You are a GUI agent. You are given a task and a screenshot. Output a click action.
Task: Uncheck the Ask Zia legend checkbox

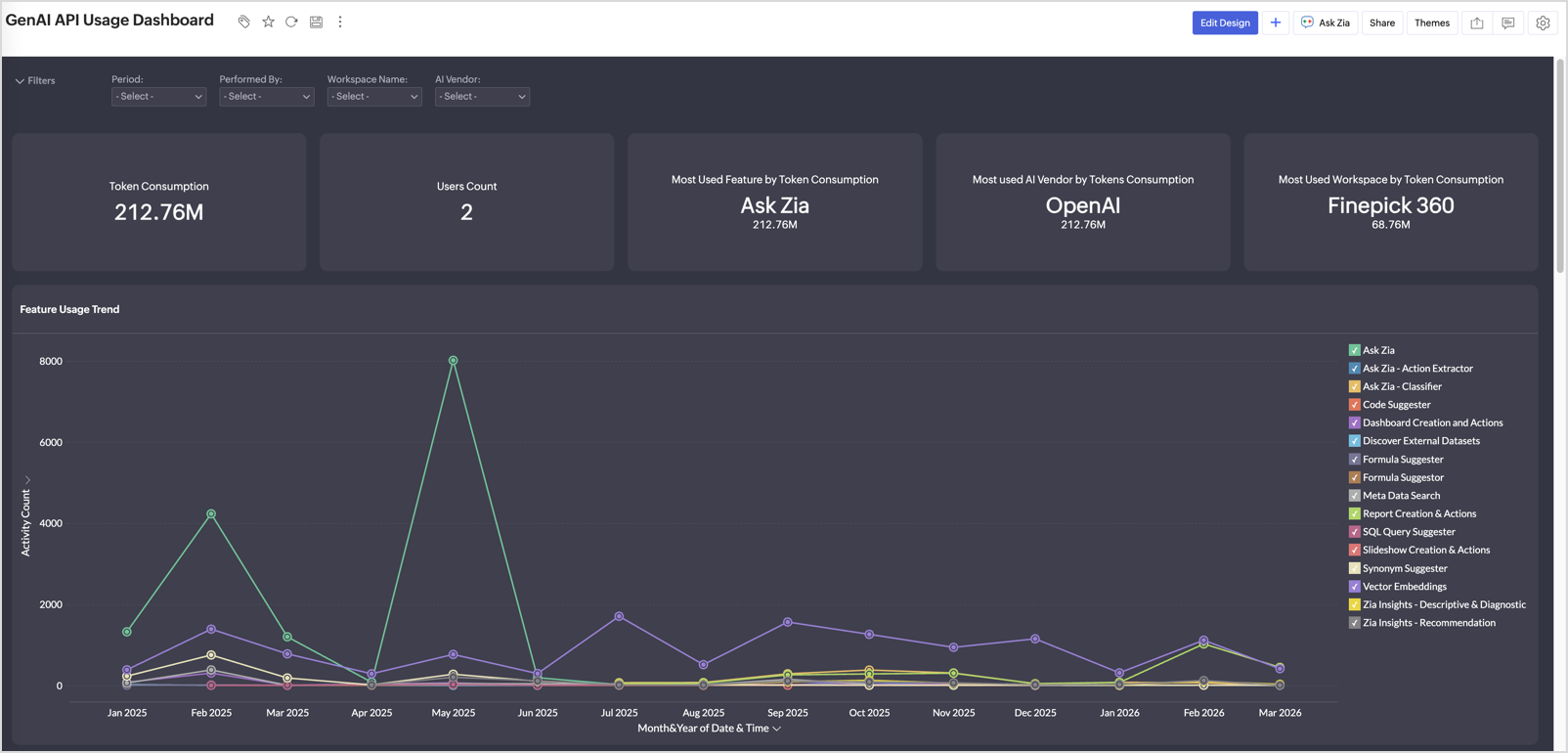(x=1354, y=350)
